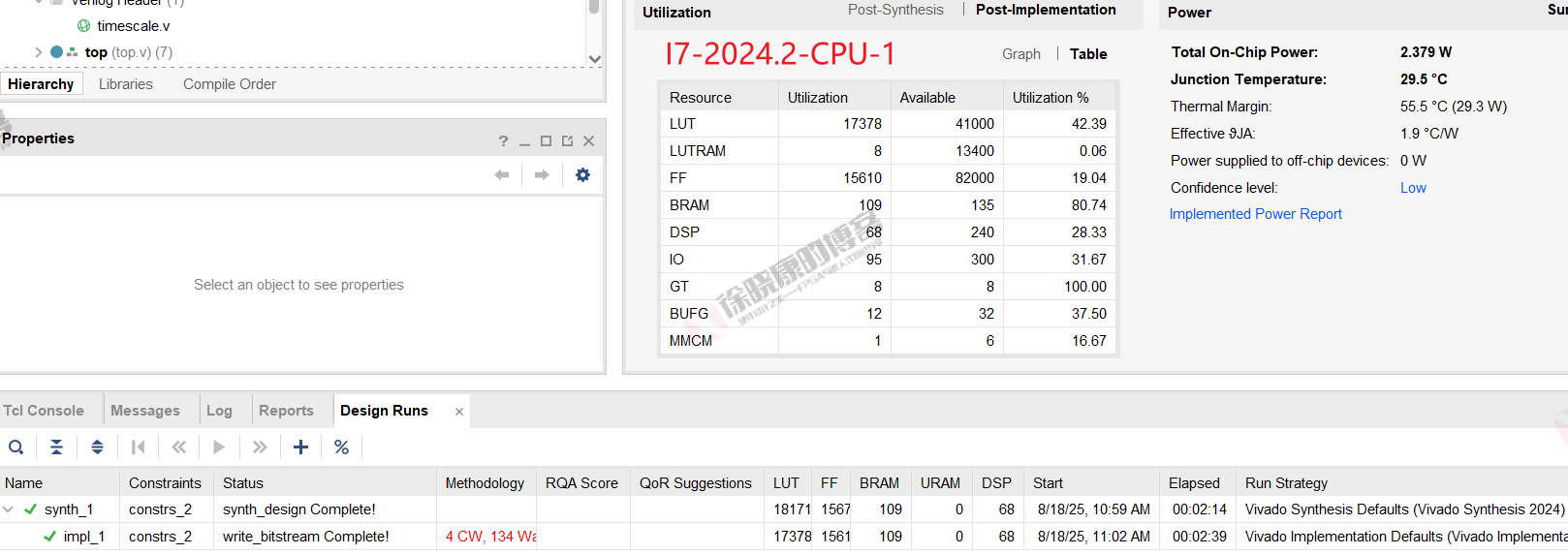Close the Design Runs tab
Image resolution: width=1568 pixels, height=555 pixels.
point(459,412)
